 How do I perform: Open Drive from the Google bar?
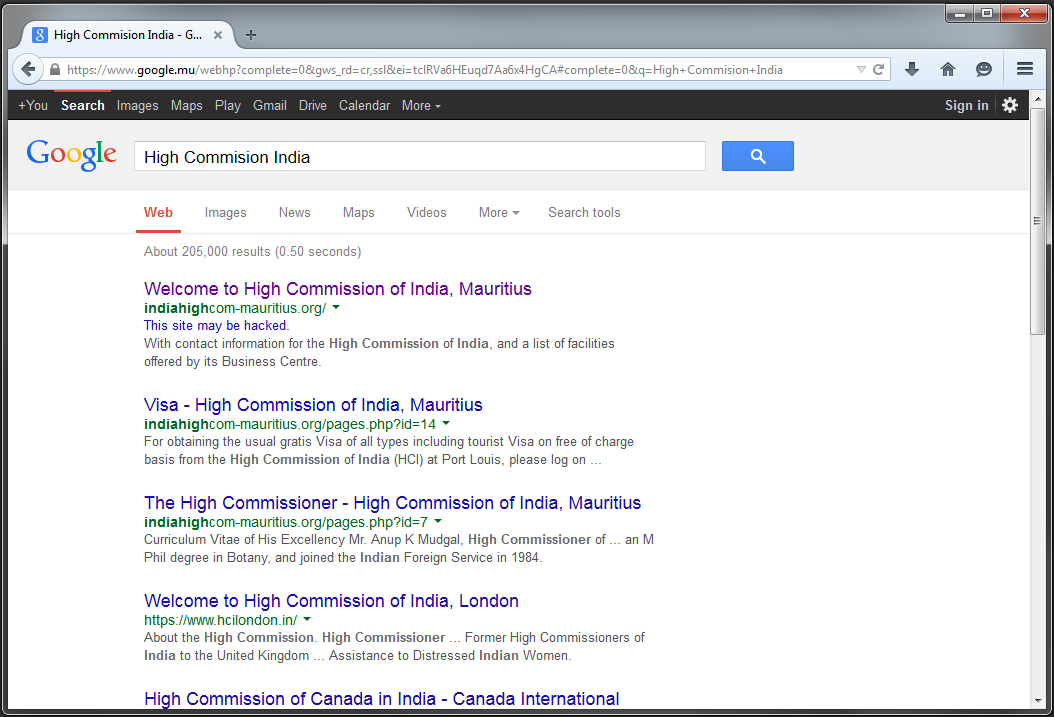(x=313, y=106)
